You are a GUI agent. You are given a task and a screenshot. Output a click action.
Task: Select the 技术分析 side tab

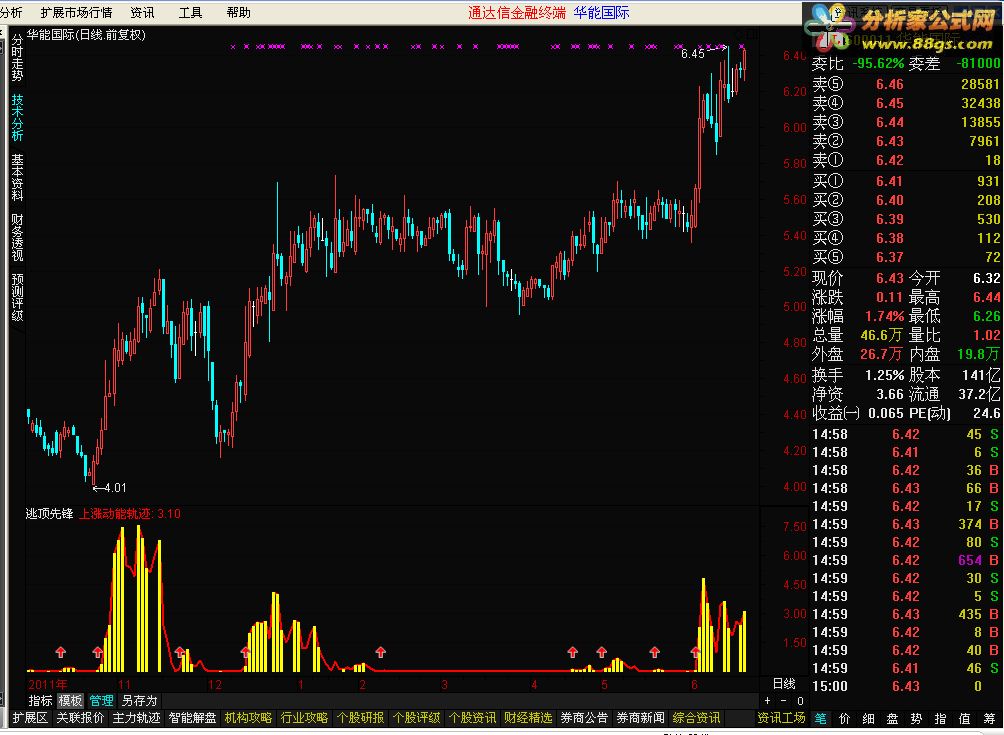tap(17, 118)
